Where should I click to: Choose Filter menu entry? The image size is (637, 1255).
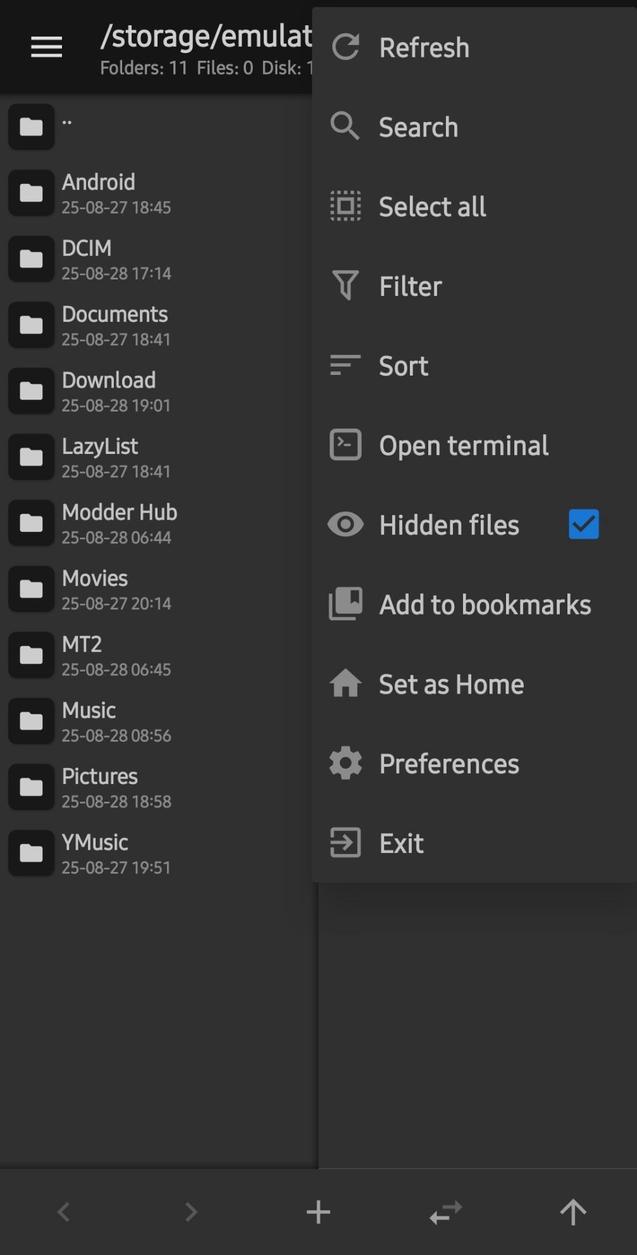click(x=474, y=286)
